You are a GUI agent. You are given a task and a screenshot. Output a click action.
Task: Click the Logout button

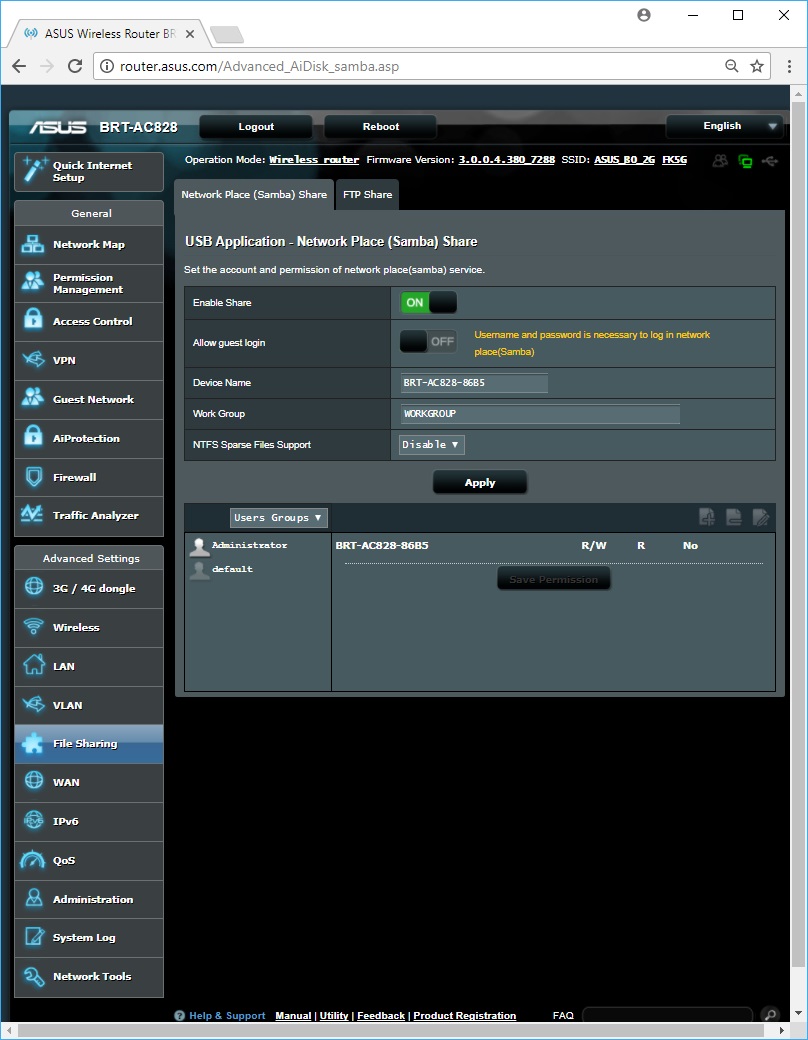pos(256,127)
